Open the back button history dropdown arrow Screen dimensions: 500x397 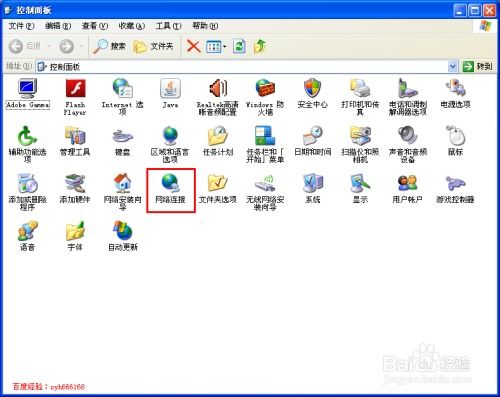(x=49, y=46)
